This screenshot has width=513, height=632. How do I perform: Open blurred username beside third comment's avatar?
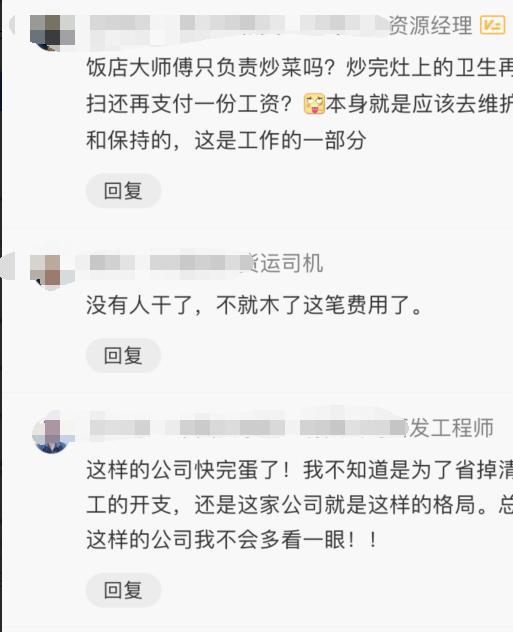coord(247,427)
